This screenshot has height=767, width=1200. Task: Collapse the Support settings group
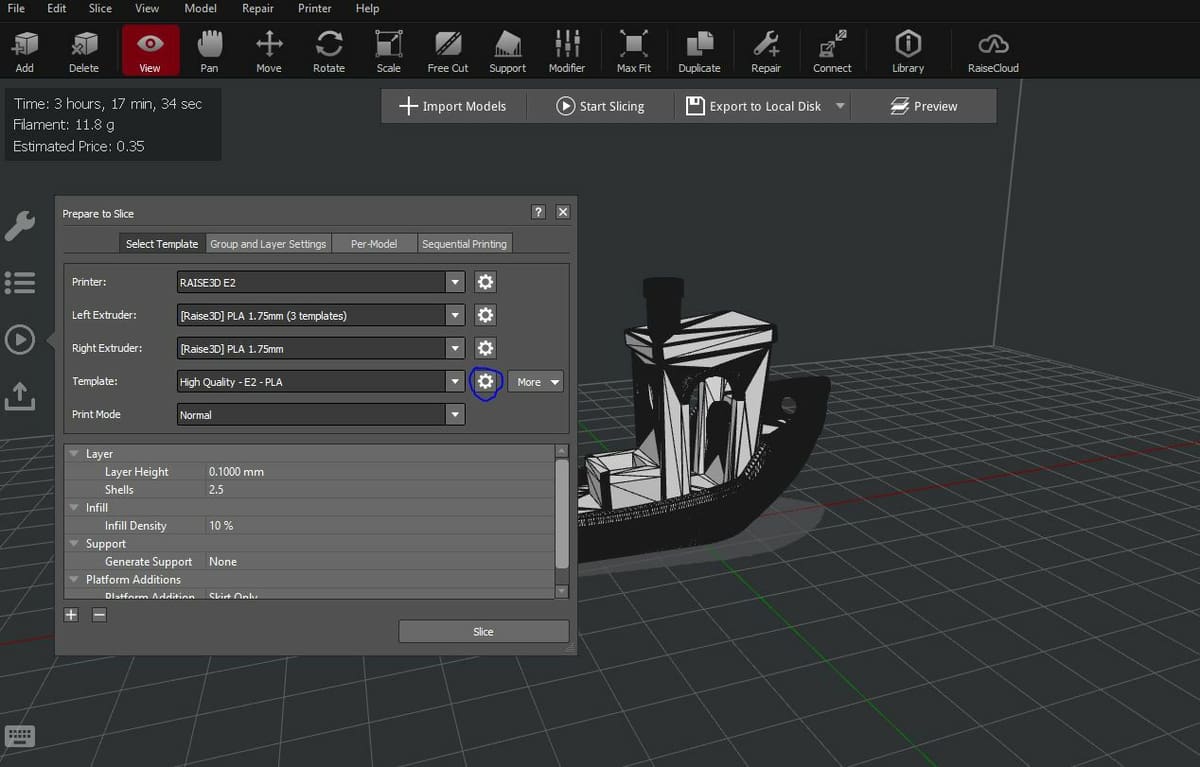(74, 543)
